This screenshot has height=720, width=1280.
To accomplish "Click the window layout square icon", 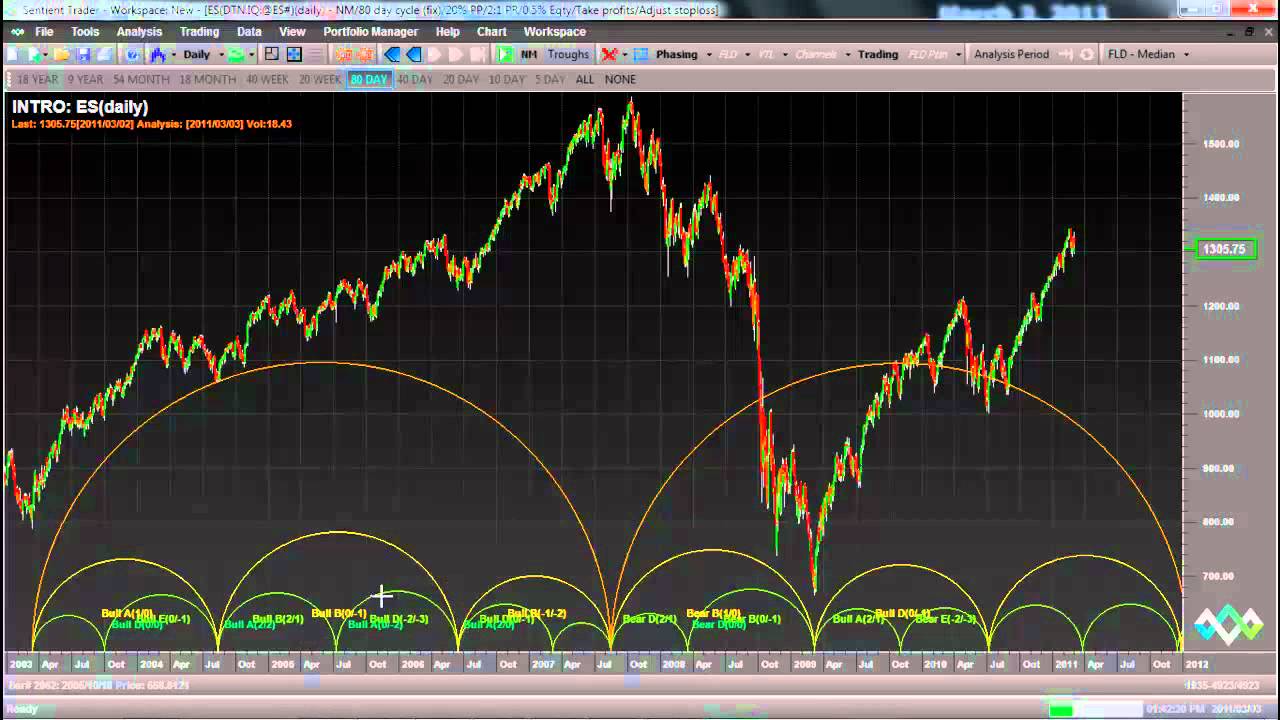I will point(271,54).
